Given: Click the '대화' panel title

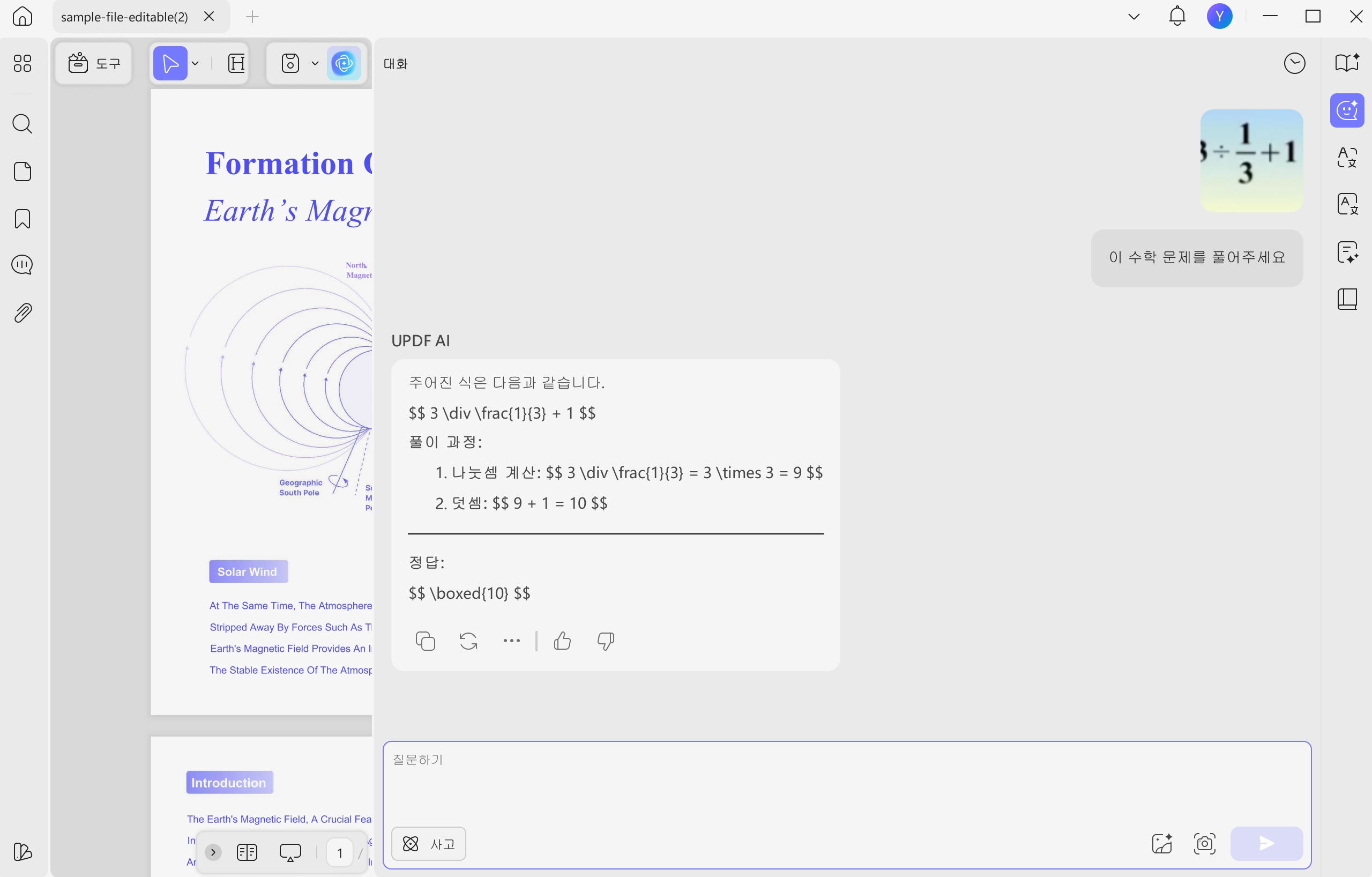Looking at the screenshot, I should [396, 63].
